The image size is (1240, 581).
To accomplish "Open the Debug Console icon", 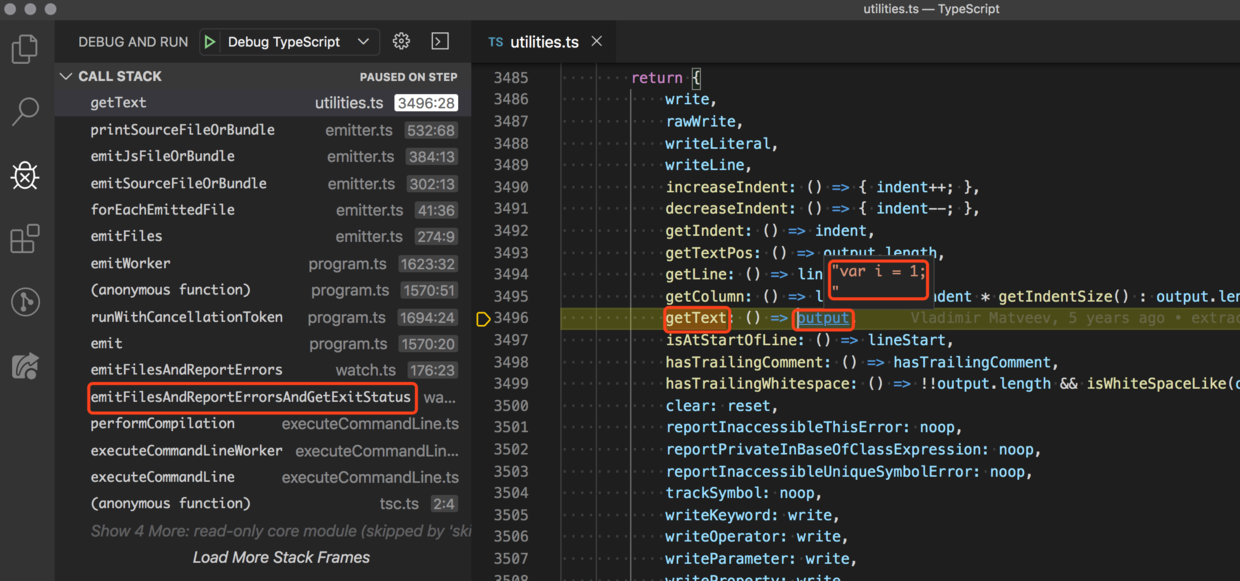I will click(440, 42).
